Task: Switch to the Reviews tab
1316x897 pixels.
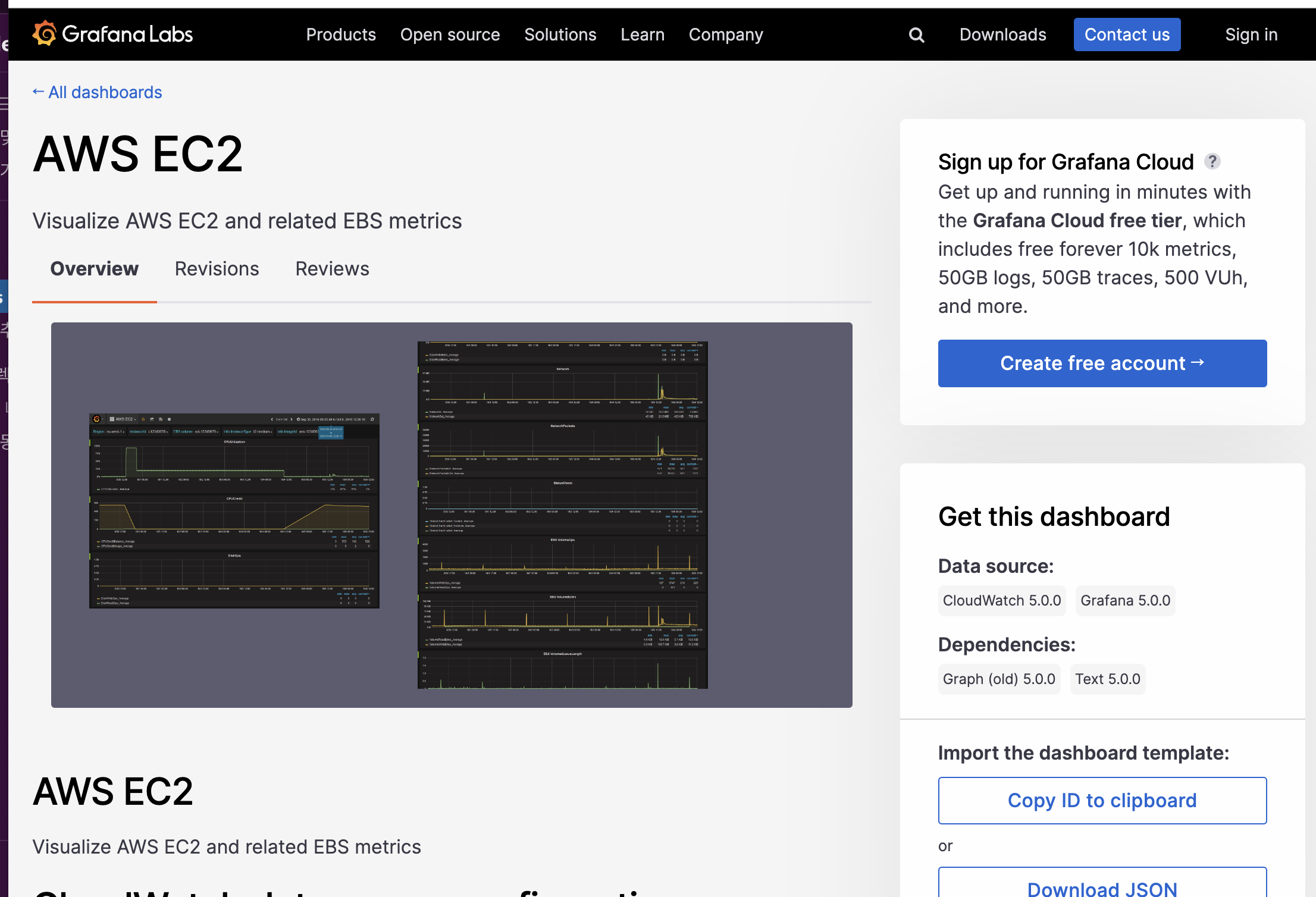Action: tap(332, 269)
